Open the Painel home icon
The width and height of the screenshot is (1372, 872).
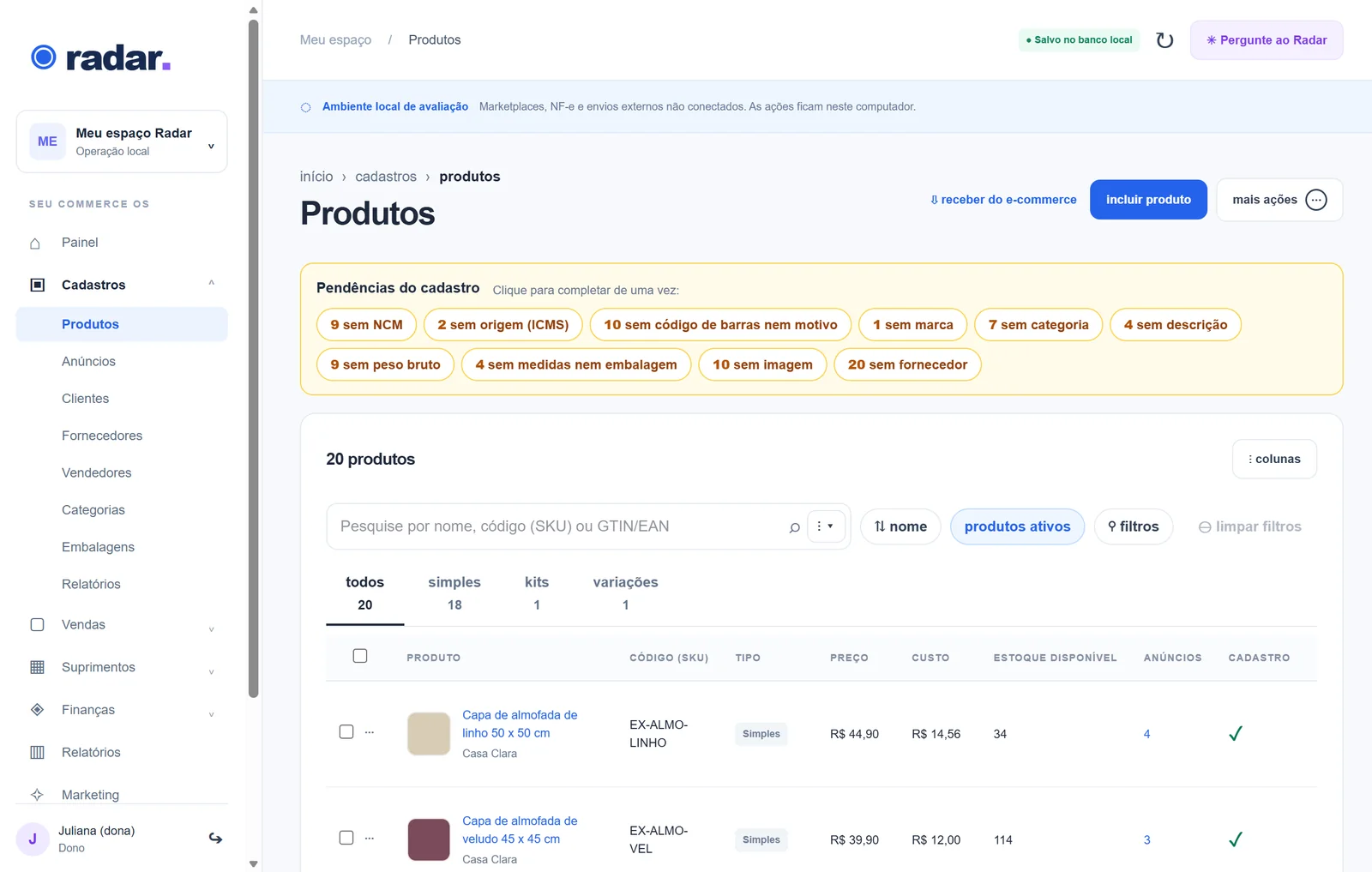35,243
